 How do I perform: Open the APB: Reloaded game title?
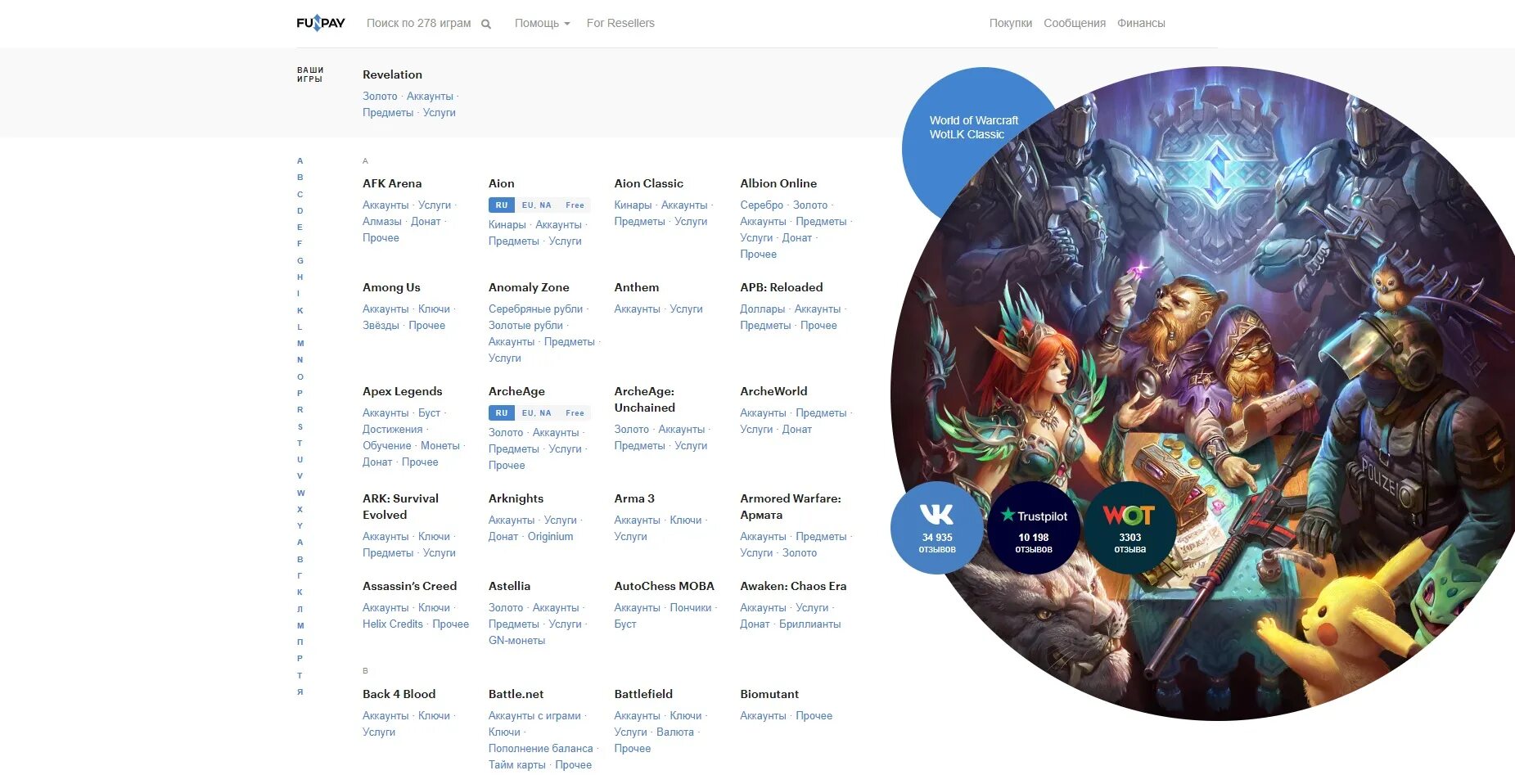click(x=782, y=287)
